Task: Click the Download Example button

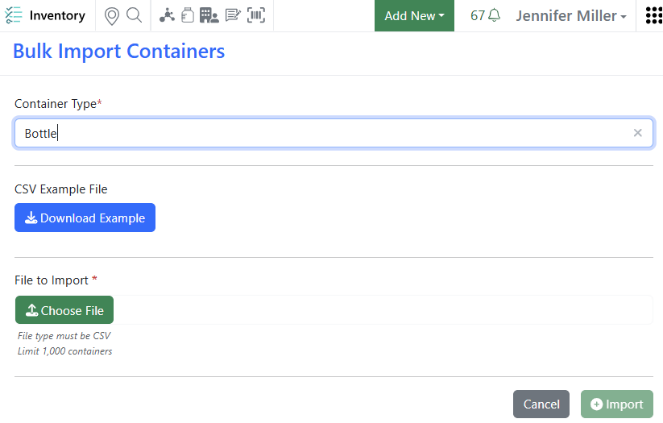Action: (85, 218)
